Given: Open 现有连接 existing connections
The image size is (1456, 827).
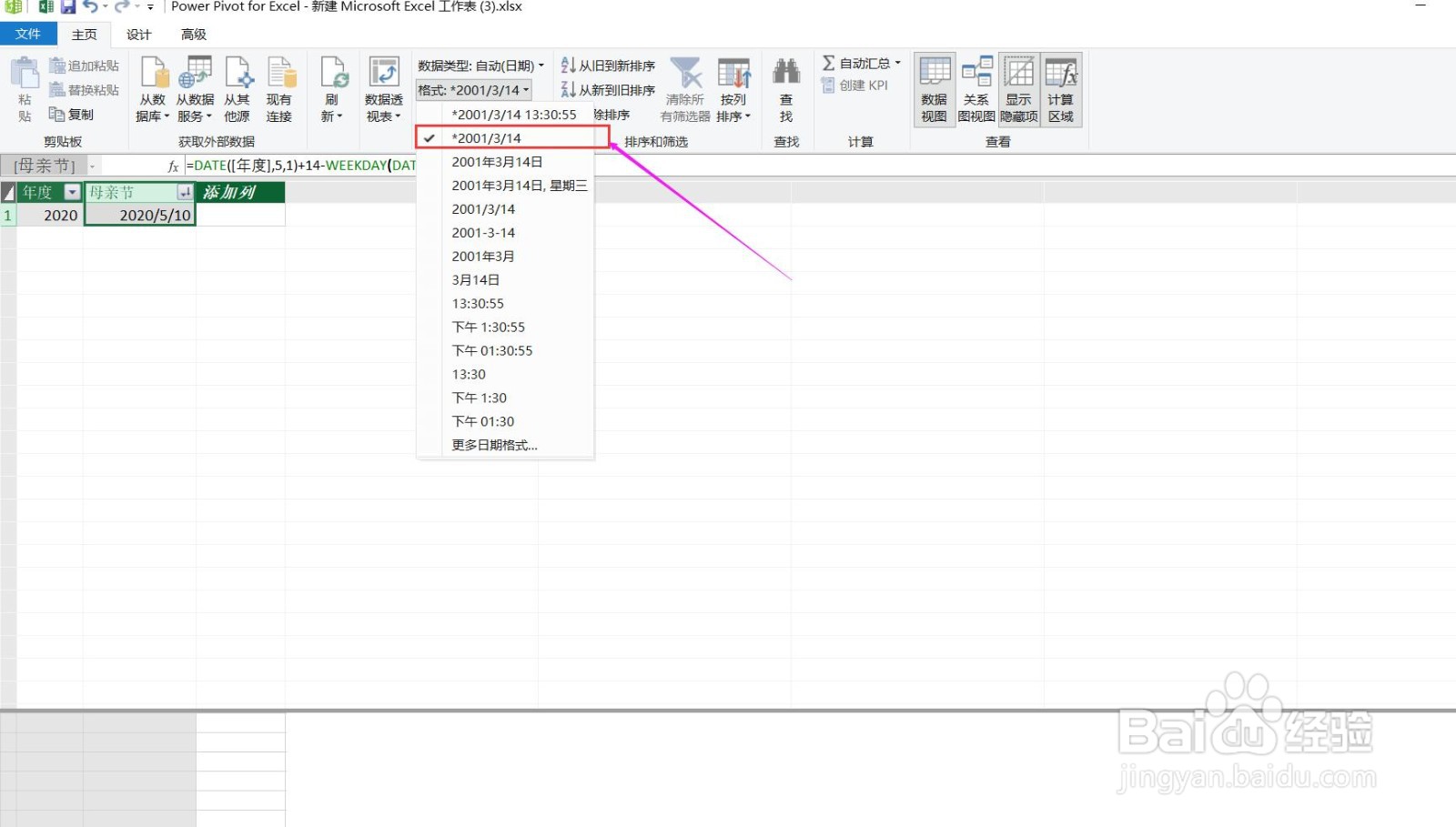Looking at the screenshot, I should (x=279, y=89).
